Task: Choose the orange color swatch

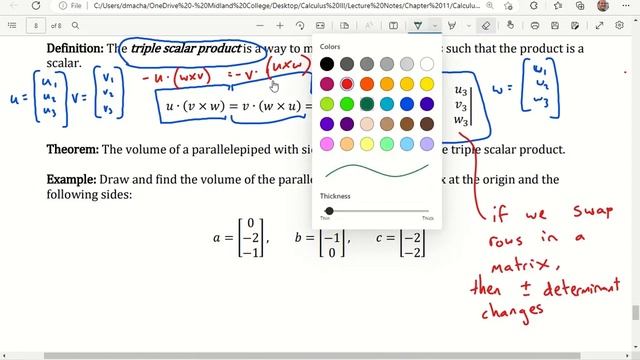Action: tap(367, 84)
